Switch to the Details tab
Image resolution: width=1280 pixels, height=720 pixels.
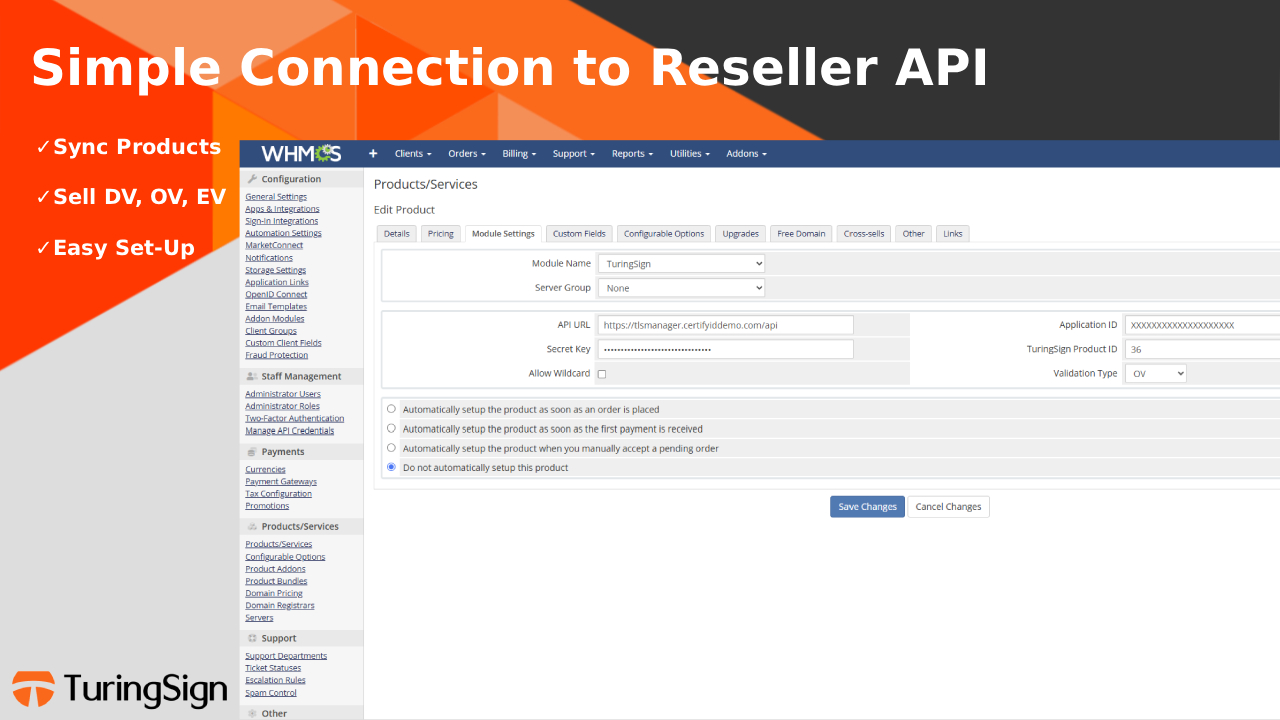point(397,234)
